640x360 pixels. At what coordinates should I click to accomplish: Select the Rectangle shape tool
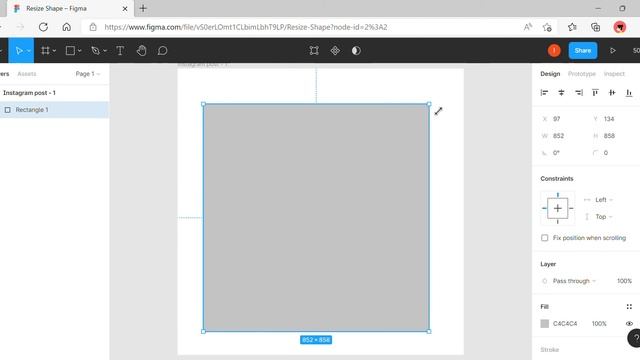pos(70,51)
